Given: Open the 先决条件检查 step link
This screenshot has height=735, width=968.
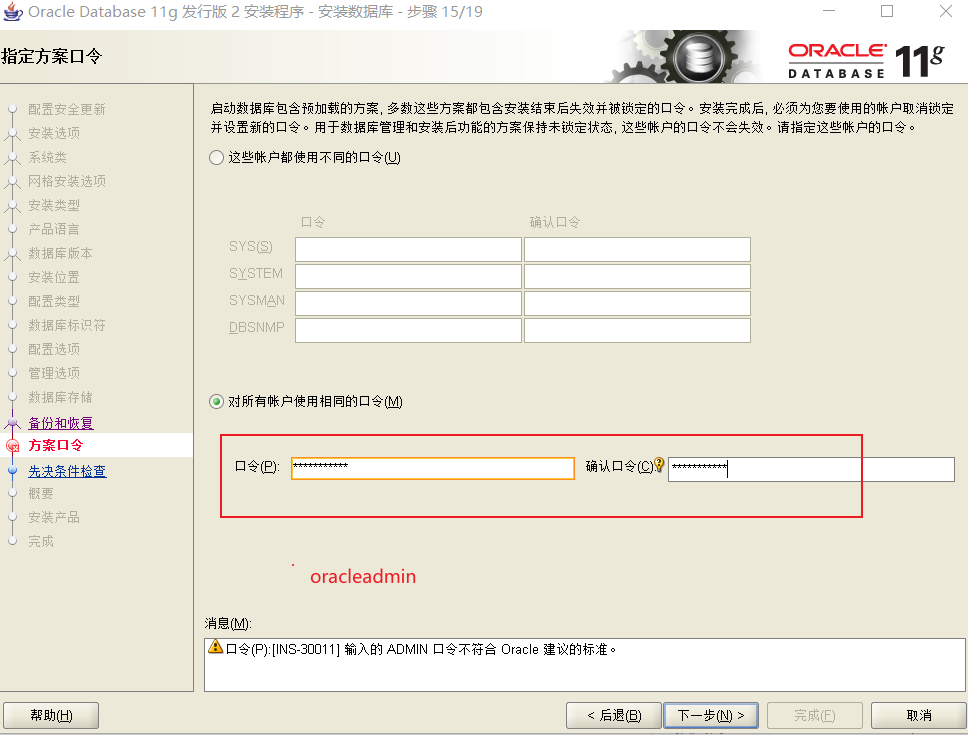Looking at the screenshot, I should (x=67, y=471).
